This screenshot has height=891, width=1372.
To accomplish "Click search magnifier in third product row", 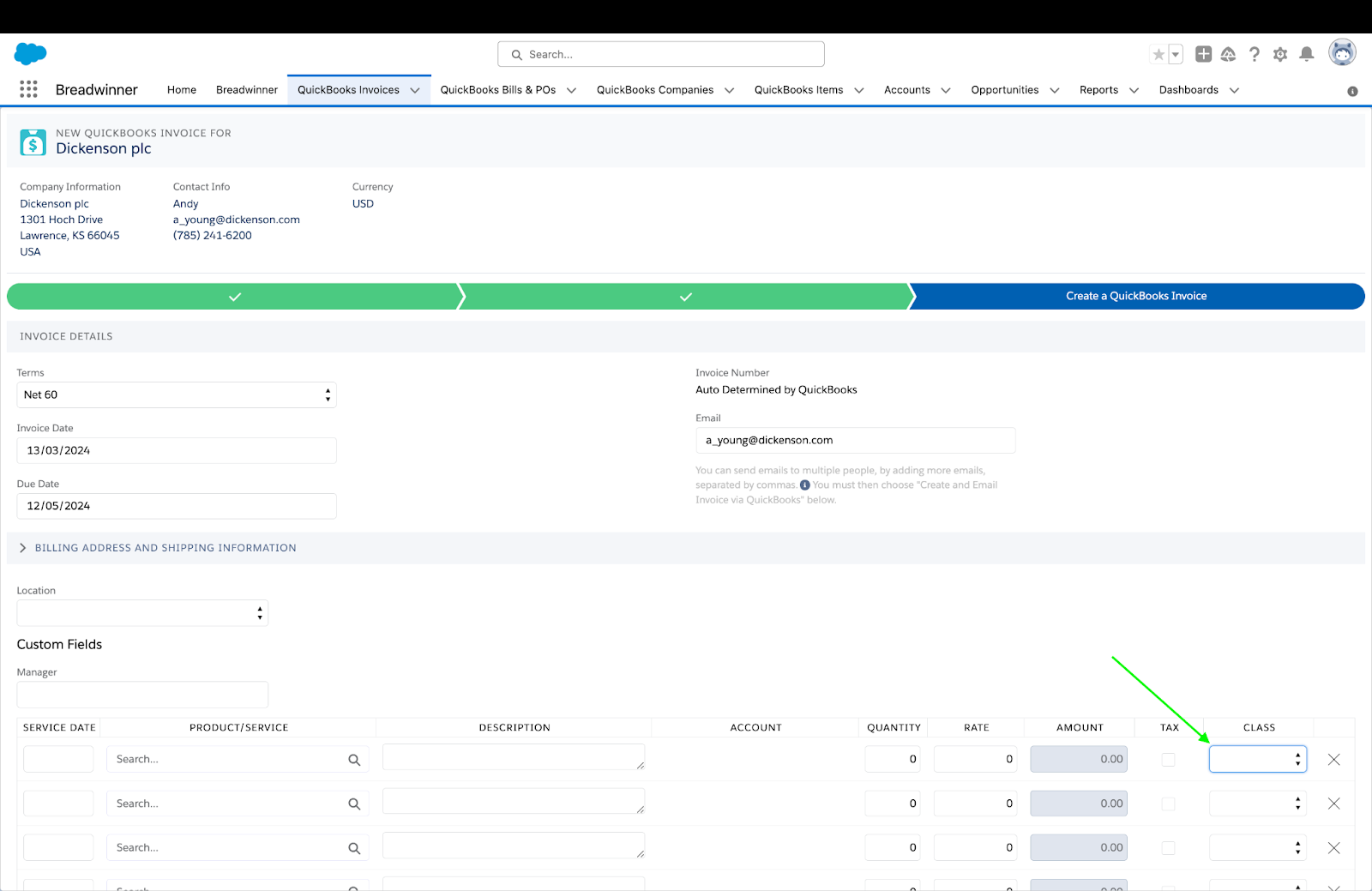I will pos(354,848).
